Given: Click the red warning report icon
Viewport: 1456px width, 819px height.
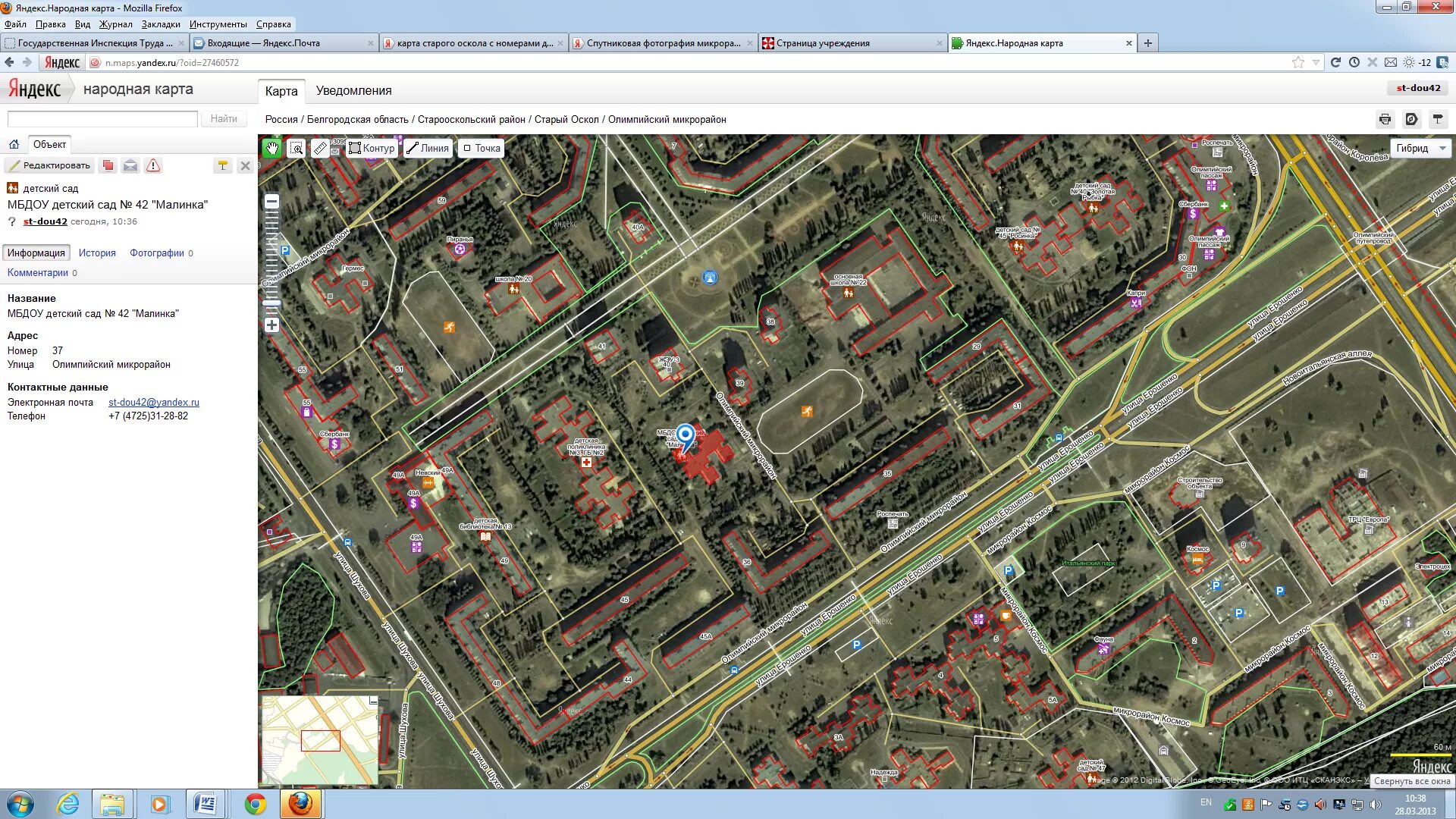Looking at the screenshot, I should [153, 165].
